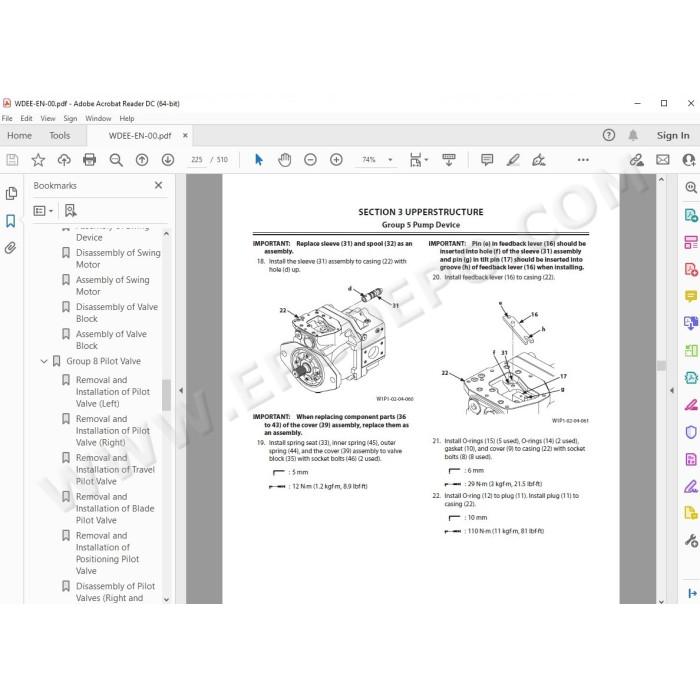The width and height of the screenshot is (700, 700).
Task: Click the Save file icon
Action: tap(12, 160)
